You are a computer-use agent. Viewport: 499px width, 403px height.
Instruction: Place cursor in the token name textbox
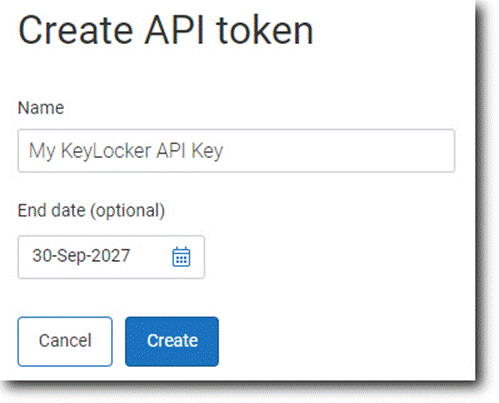(x=236, y=151)
